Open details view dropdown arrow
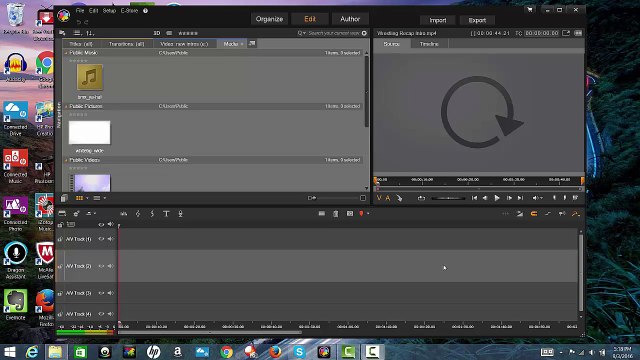Screen dimensions: 640x360 click(x=104, y=198)
